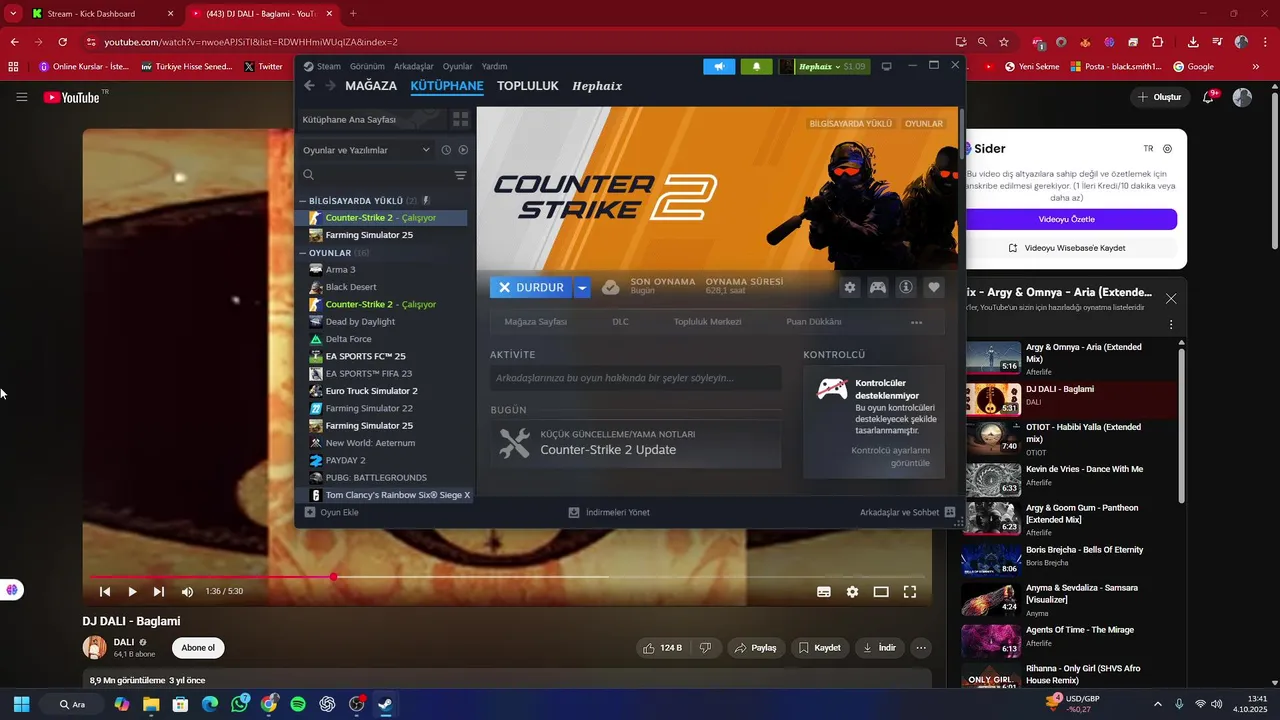The height and width of the screenshot is (720, 1280).
Task: Open WhatsApp from Windows taskbar
Action: [x=240, y=704]
